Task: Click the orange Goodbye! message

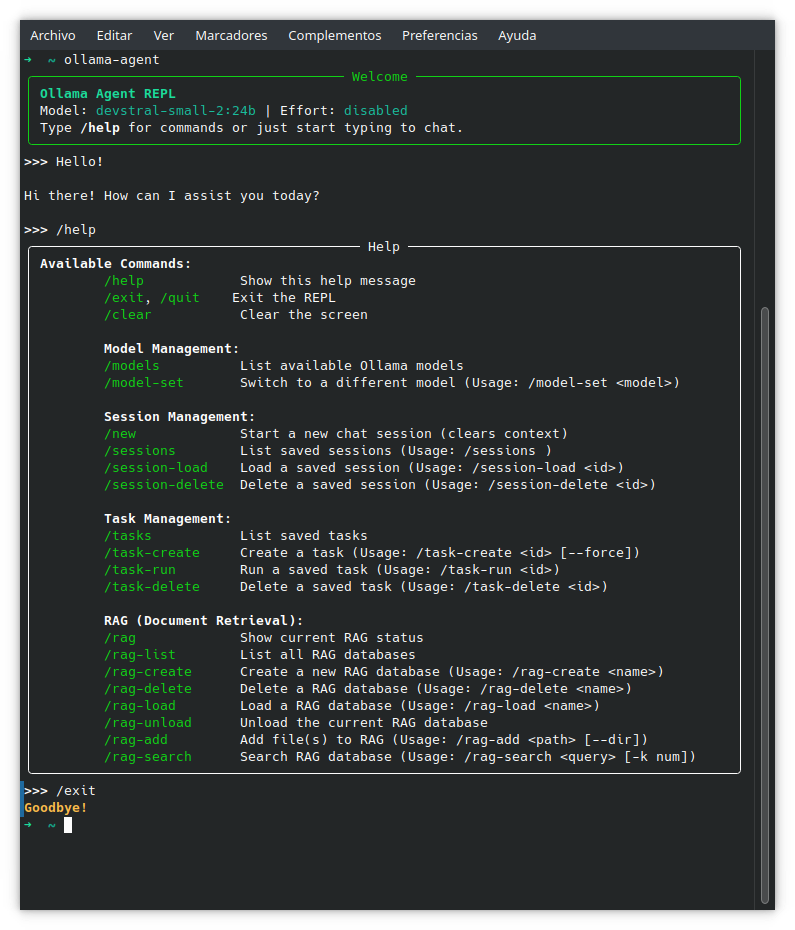Action: [56, 807]
